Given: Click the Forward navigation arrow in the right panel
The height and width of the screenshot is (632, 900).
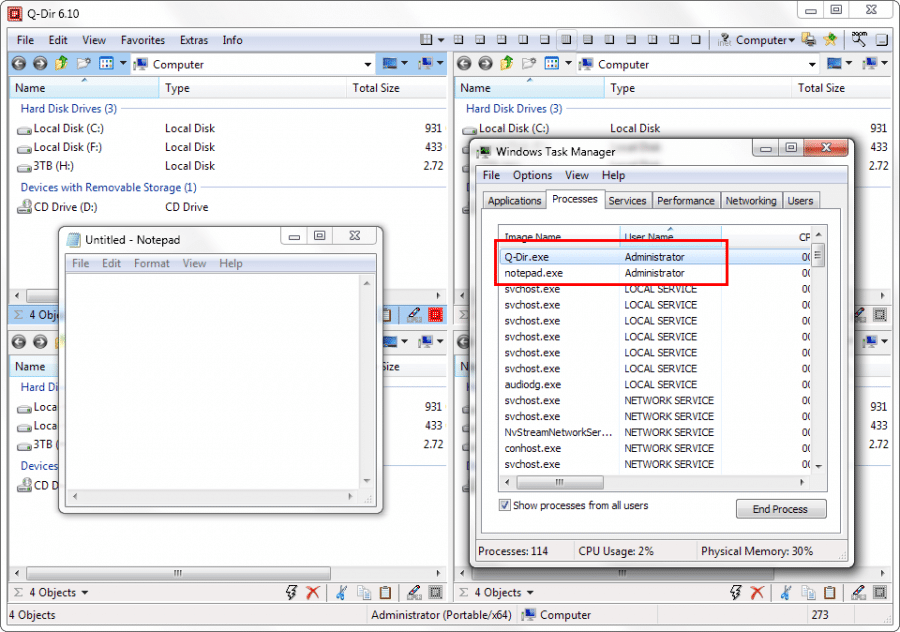Looking at the screenshot, I should pyautogui.click(x=484, y=64).
